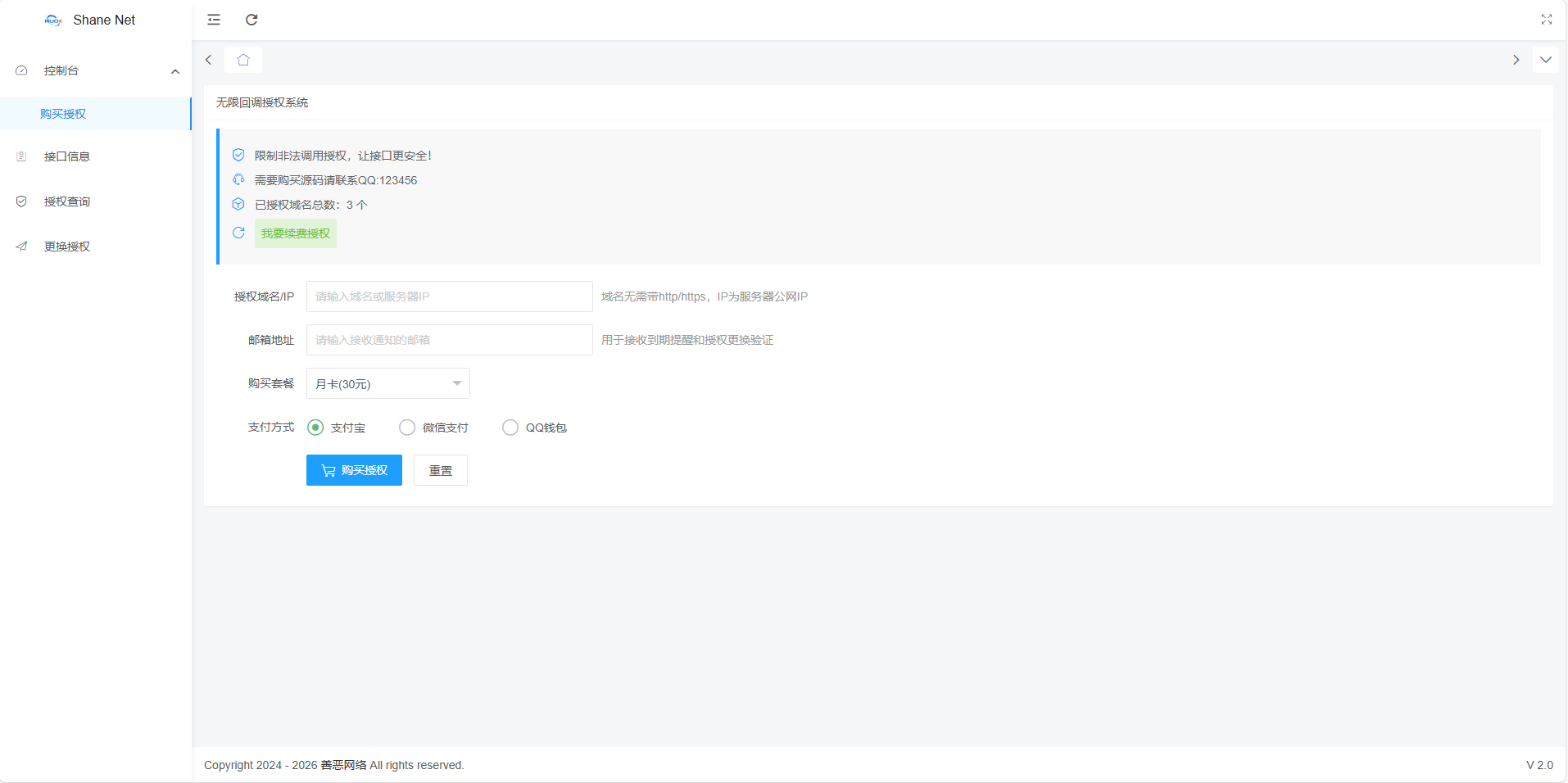The height and width of the screenshot is (783, 1568).
Task: Open the 购买套餐 package dropdown
Action: click(387, 383)
